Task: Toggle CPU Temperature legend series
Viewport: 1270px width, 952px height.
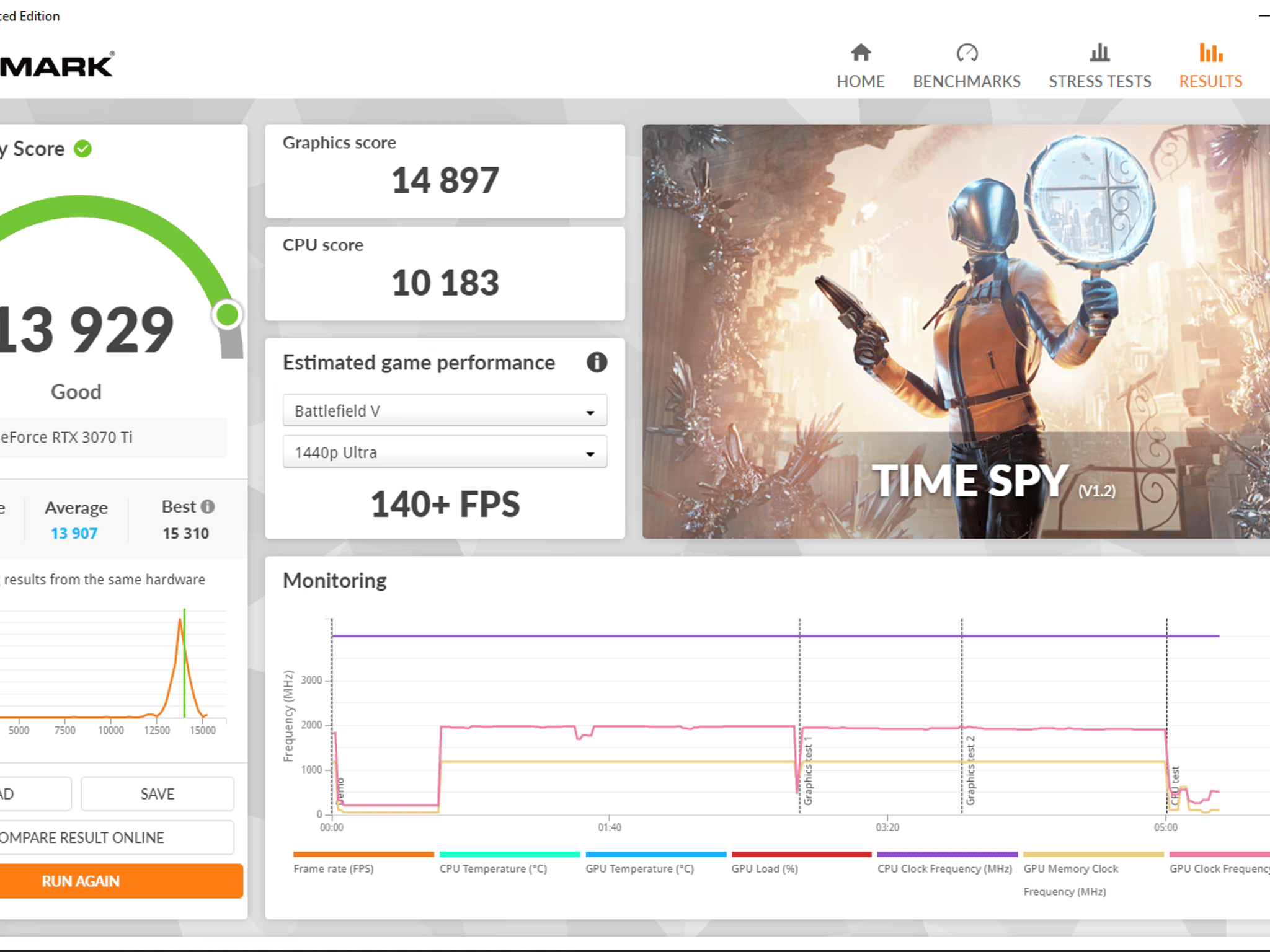Action: [510, 863]
